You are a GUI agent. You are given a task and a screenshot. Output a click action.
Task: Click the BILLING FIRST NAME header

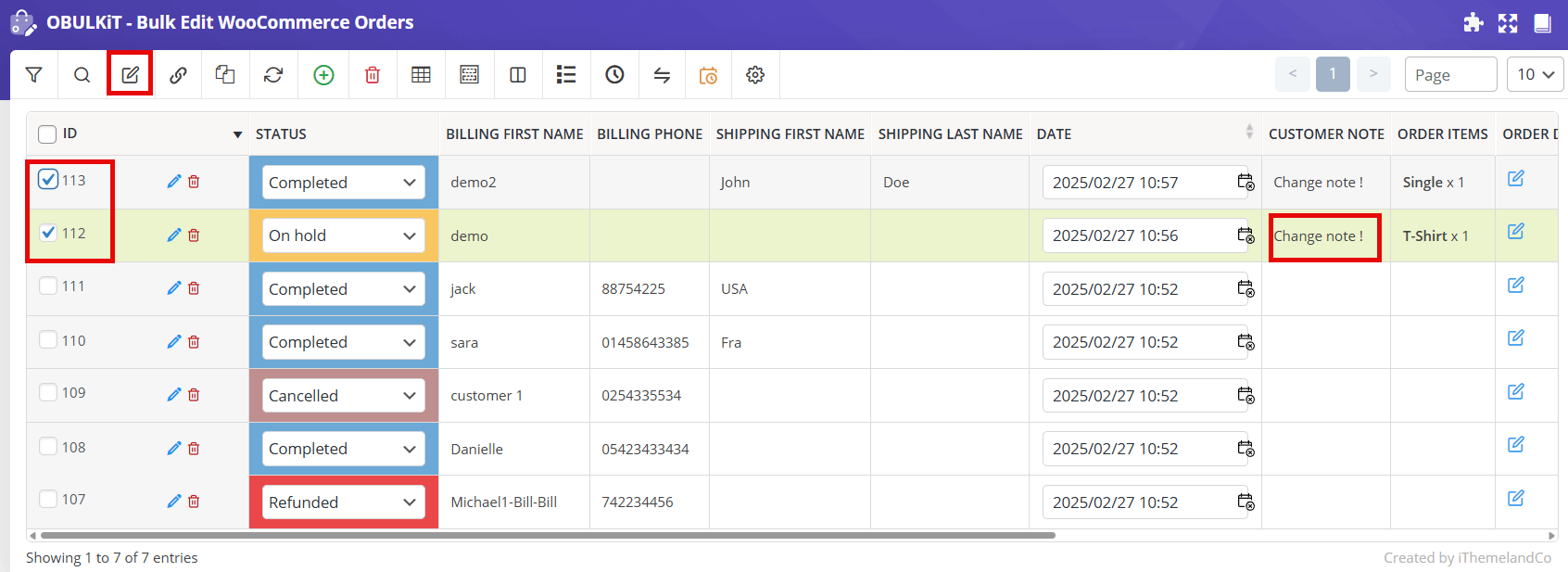(514, 134)
